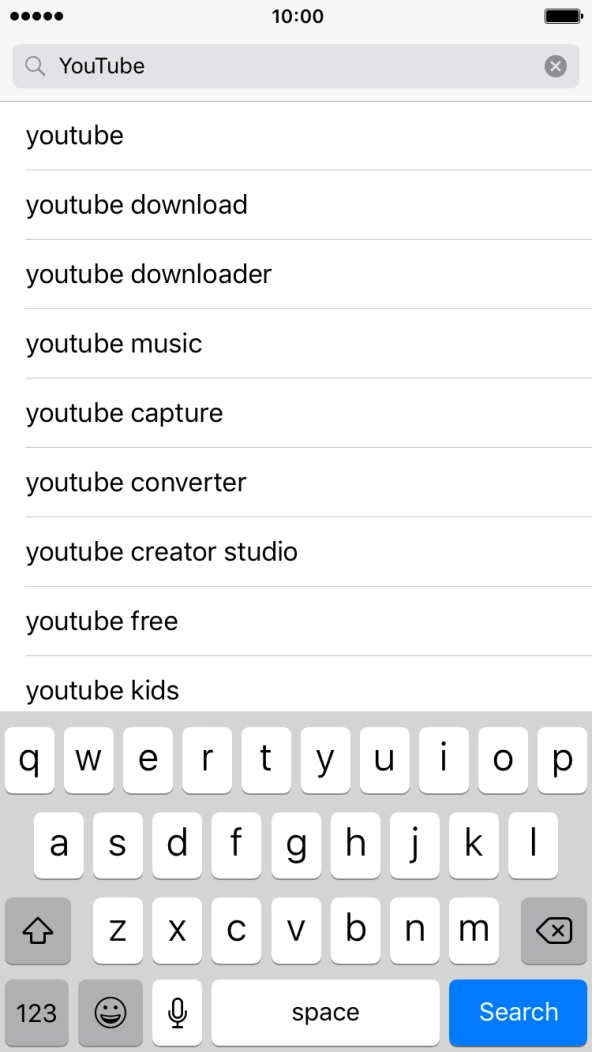Tap the magnifying glass search icon
Image resolution: width=592 pixels, height=1052 pixels.
[x=35, y=66]
